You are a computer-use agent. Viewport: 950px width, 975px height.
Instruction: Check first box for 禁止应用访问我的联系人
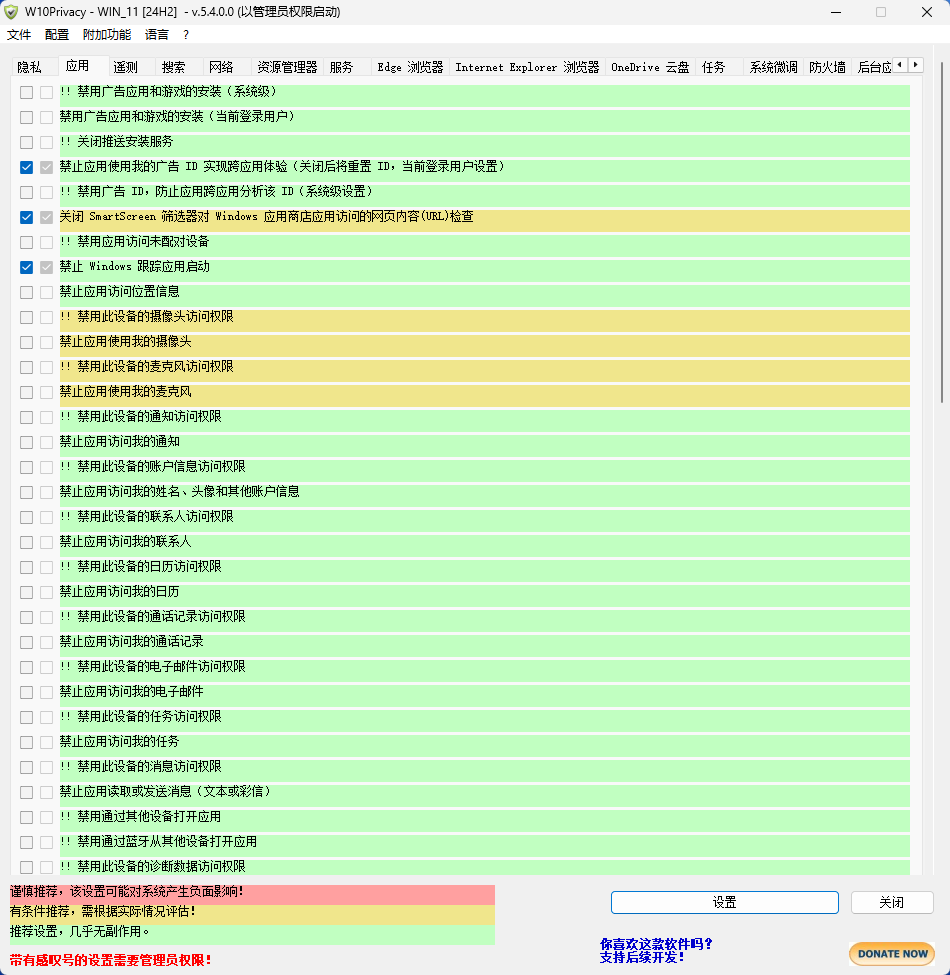click(26, 543)
